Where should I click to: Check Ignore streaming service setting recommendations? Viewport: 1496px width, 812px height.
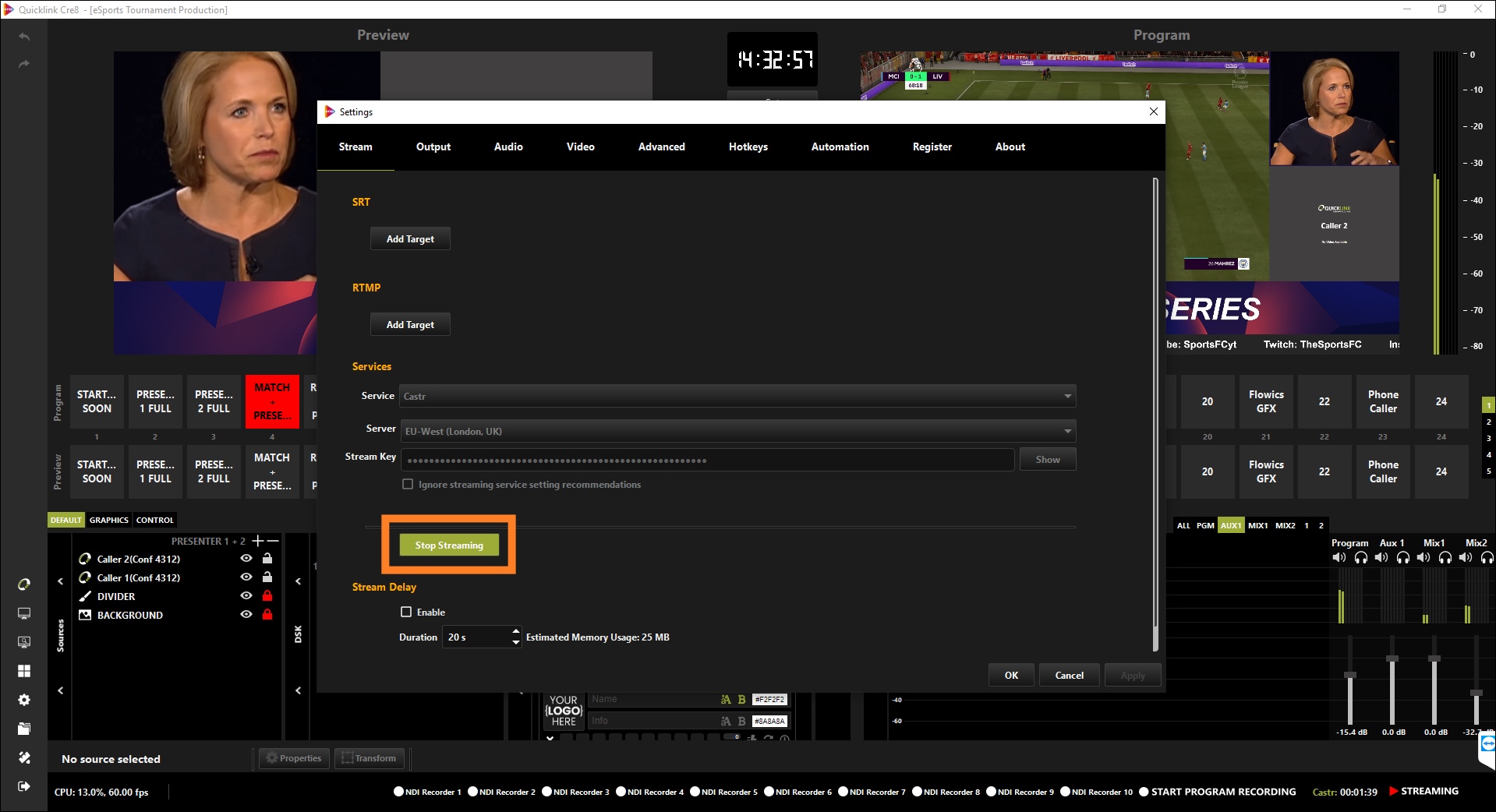(x=407, y=484)
